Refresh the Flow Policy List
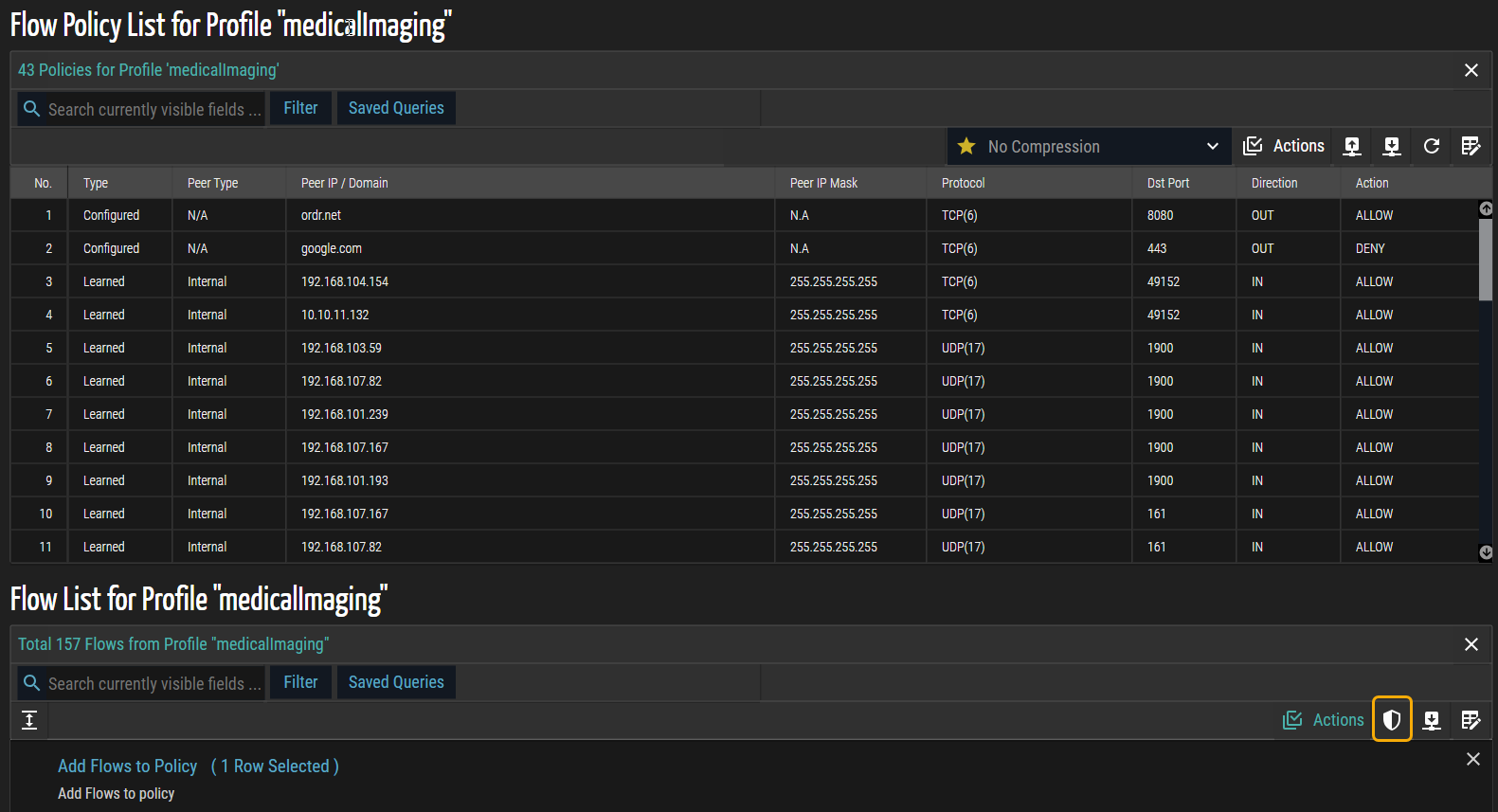This screenshot has width=1498, height=812. tap(1432, 146)
